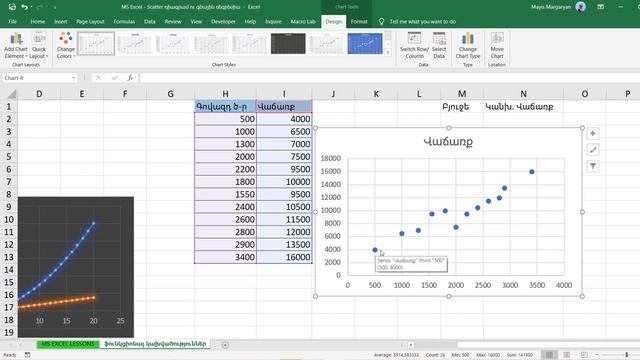
Task: Open the Name Box dropdown arrow
Action: (73, 78)
